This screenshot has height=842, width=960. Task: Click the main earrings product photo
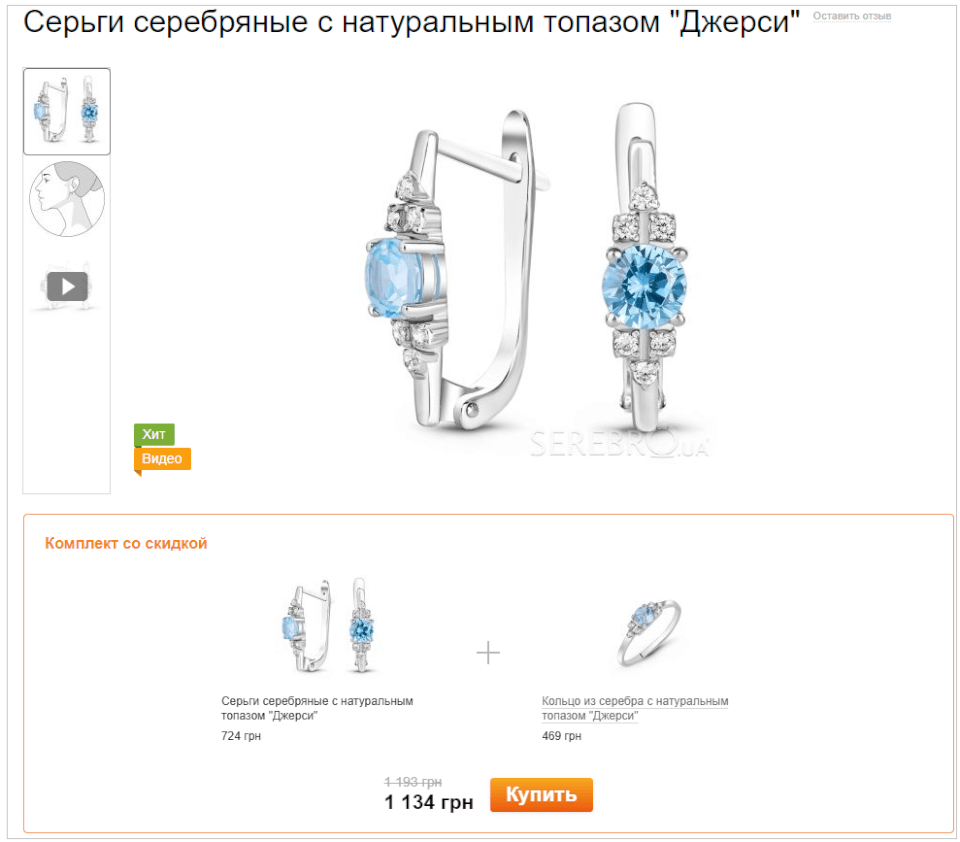(x=528, y=269)
